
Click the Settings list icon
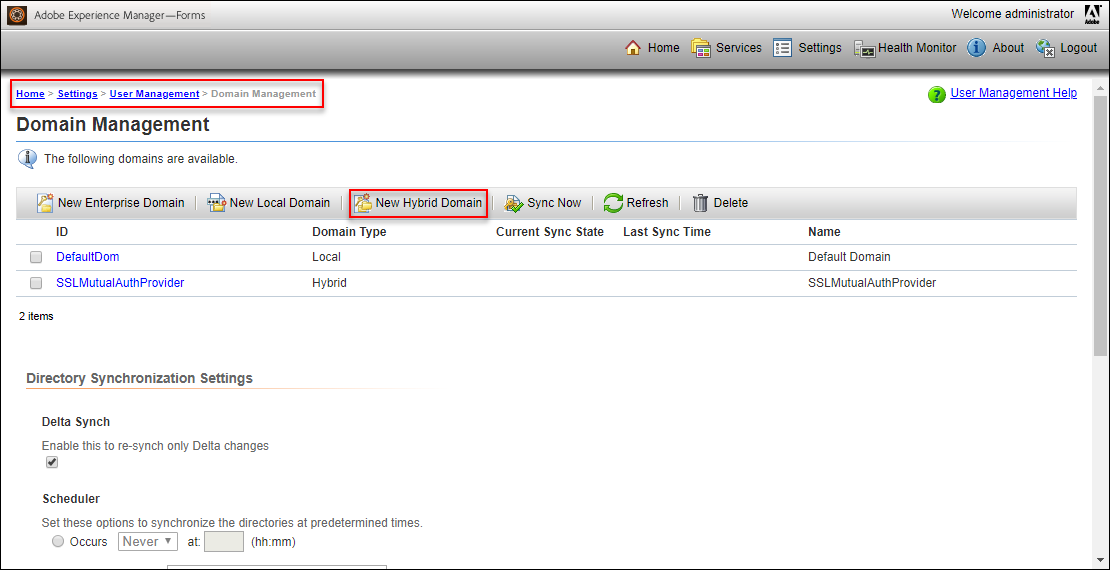[x=782, y=47]
